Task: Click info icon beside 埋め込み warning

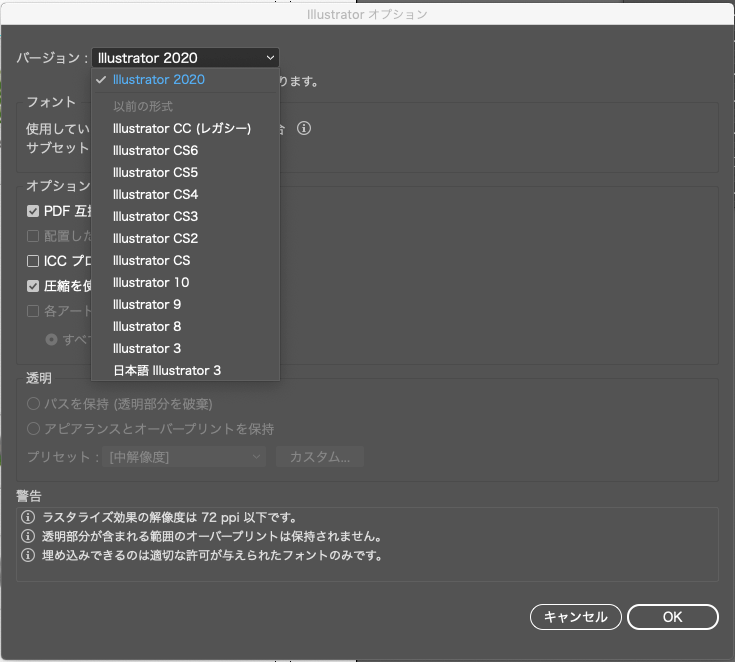Action: [28, 555]
